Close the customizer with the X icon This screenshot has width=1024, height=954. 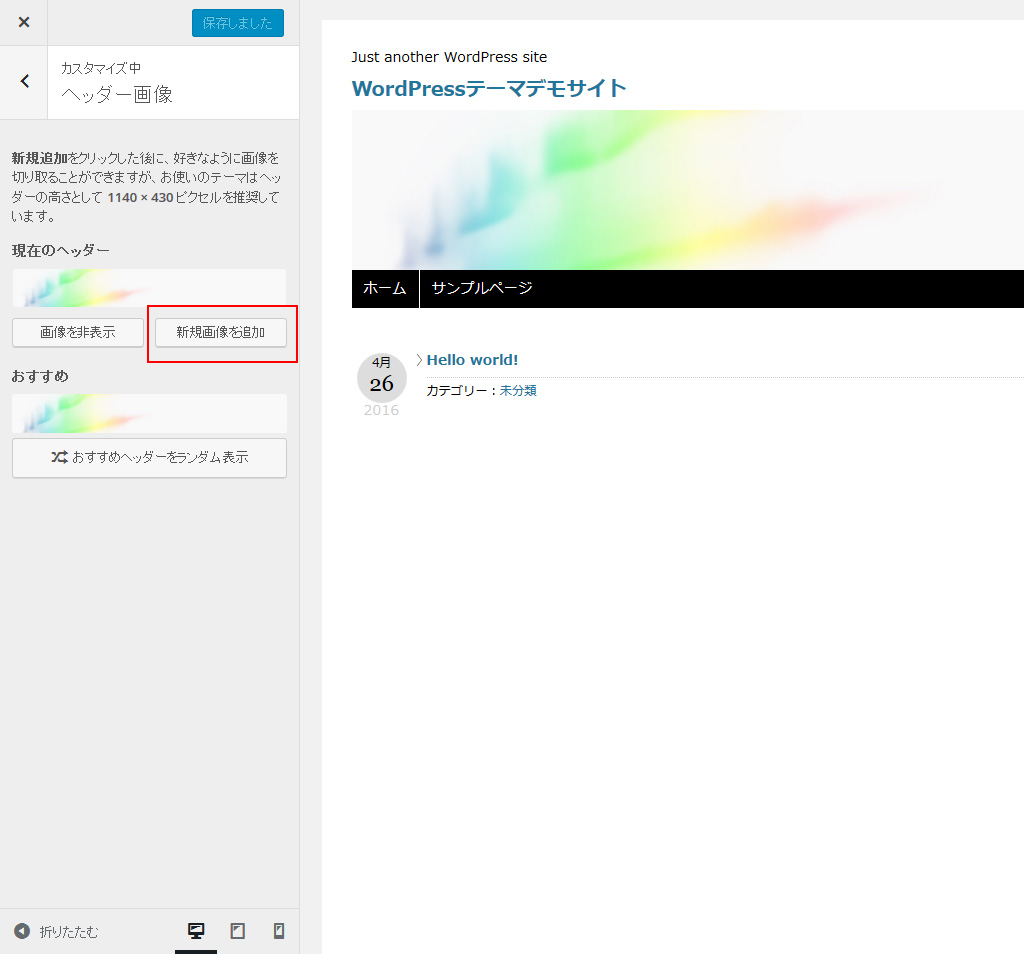24,22
